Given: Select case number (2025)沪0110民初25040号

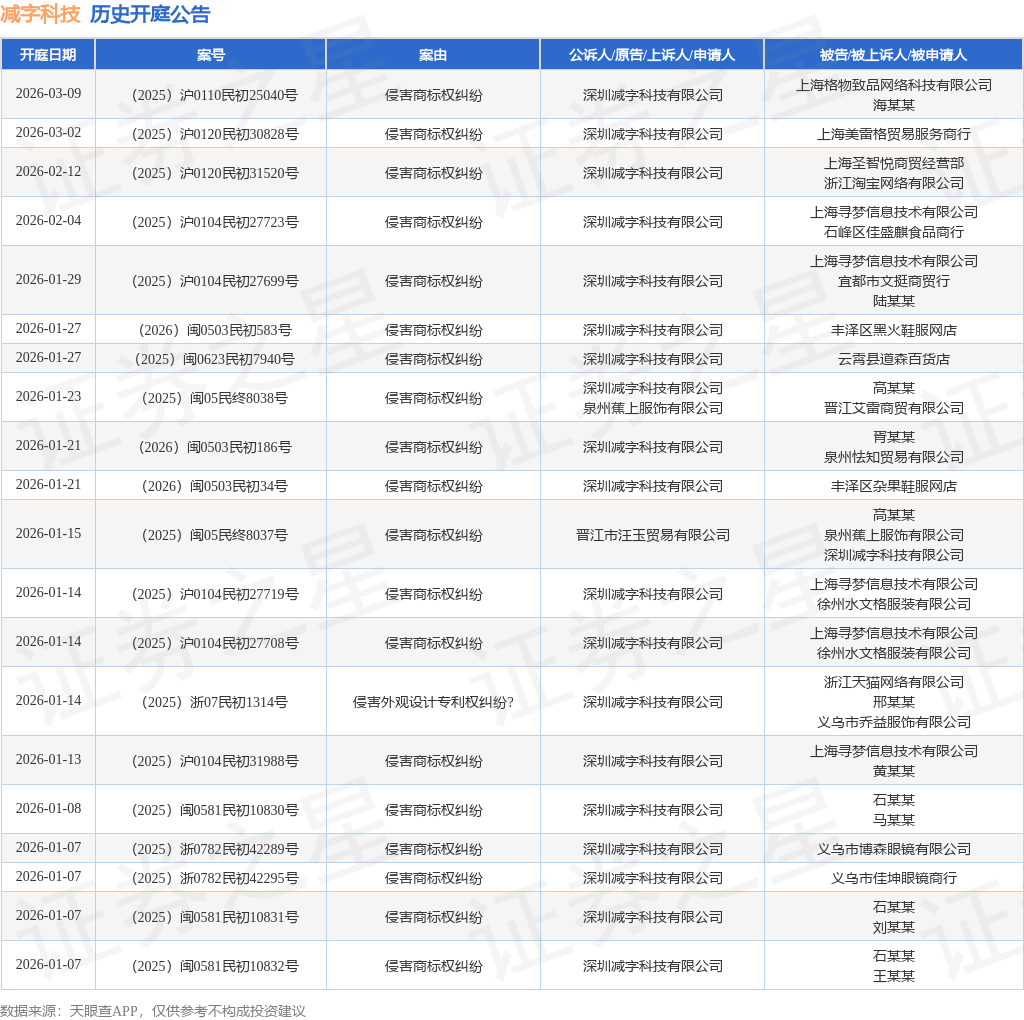Looking at the screenshot, I should (215, 95).
